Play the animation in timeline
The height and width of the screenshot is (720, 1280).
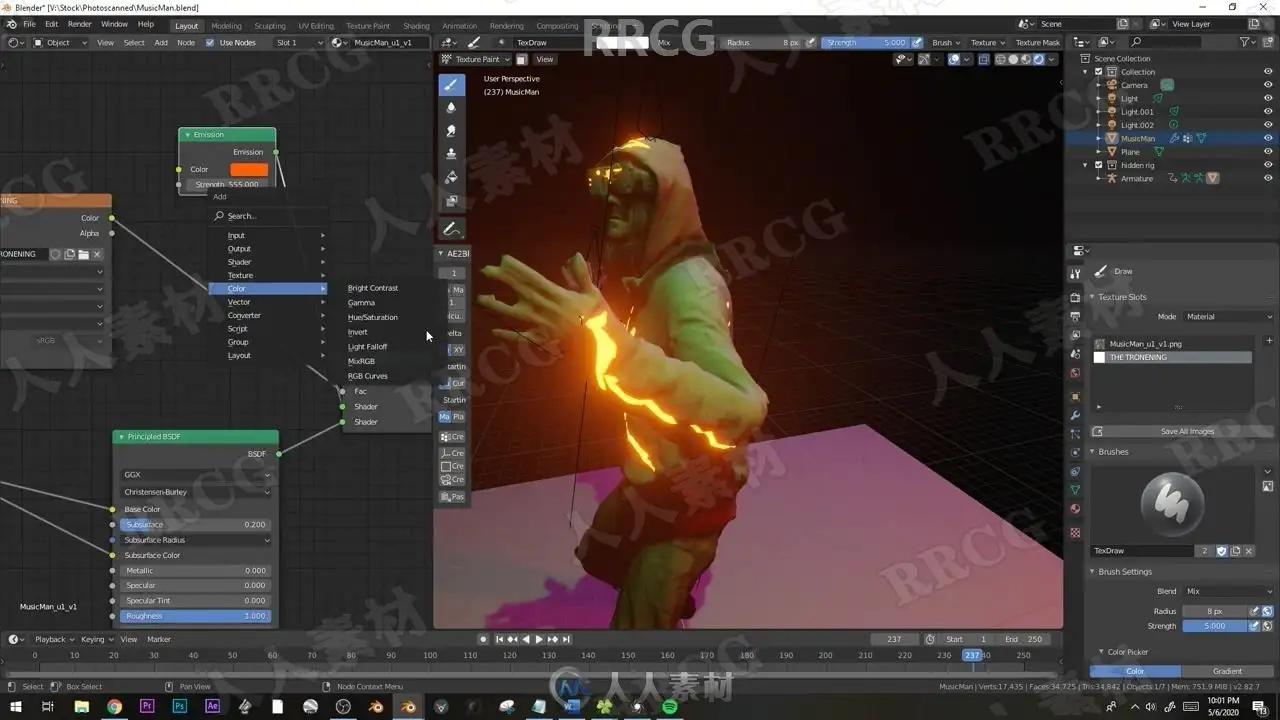pos(539,639)
